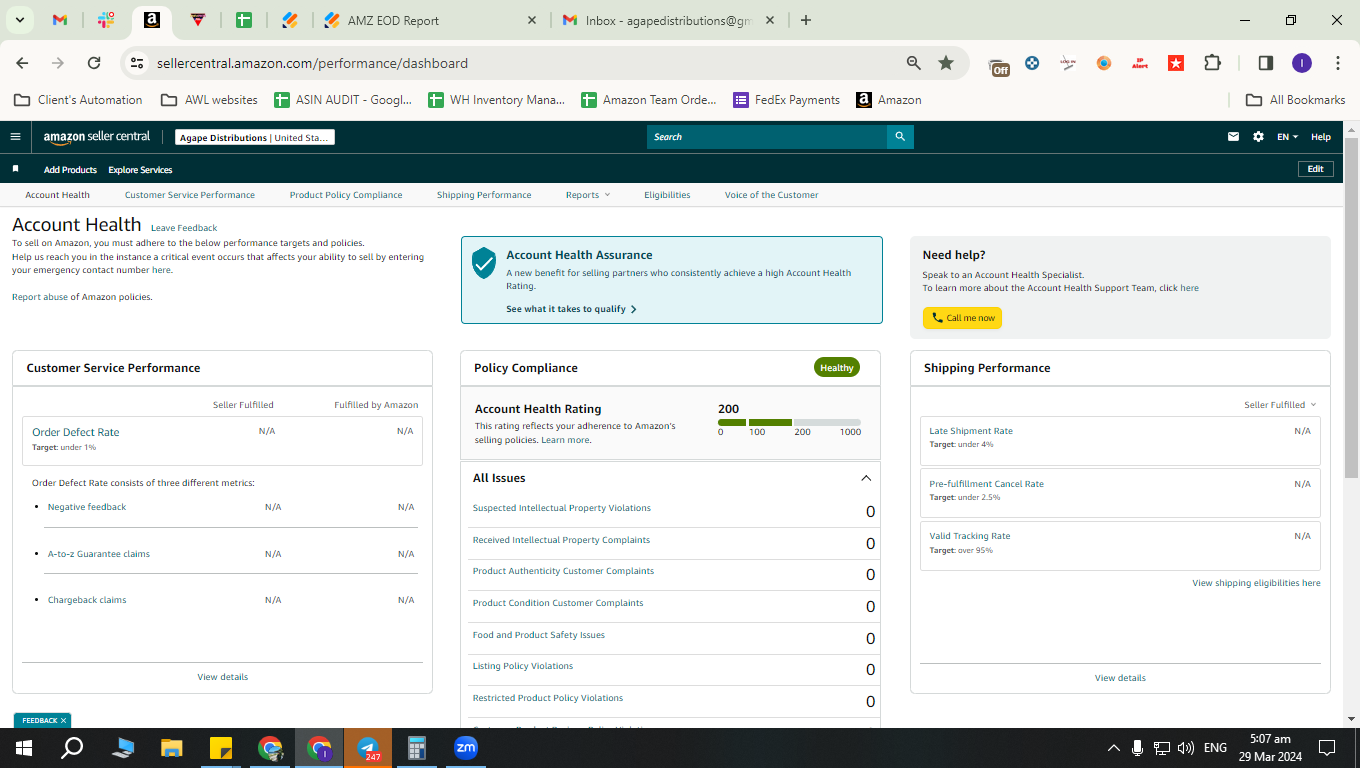The width and height of the screenshot is (1360, 768).
Task: Click the extension icon with the Off badge
Action: pyautogui.click(x=999, y=65)
